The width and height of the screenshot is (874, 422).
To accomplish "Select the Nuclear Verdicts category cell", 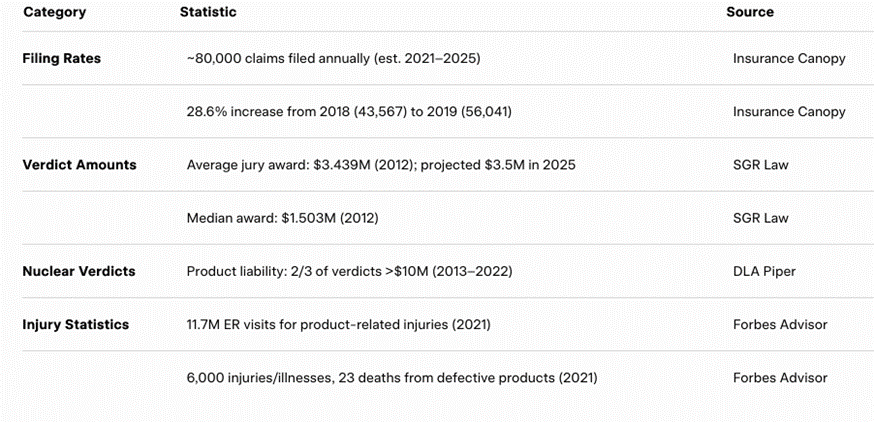I will (x=78, y=271).
